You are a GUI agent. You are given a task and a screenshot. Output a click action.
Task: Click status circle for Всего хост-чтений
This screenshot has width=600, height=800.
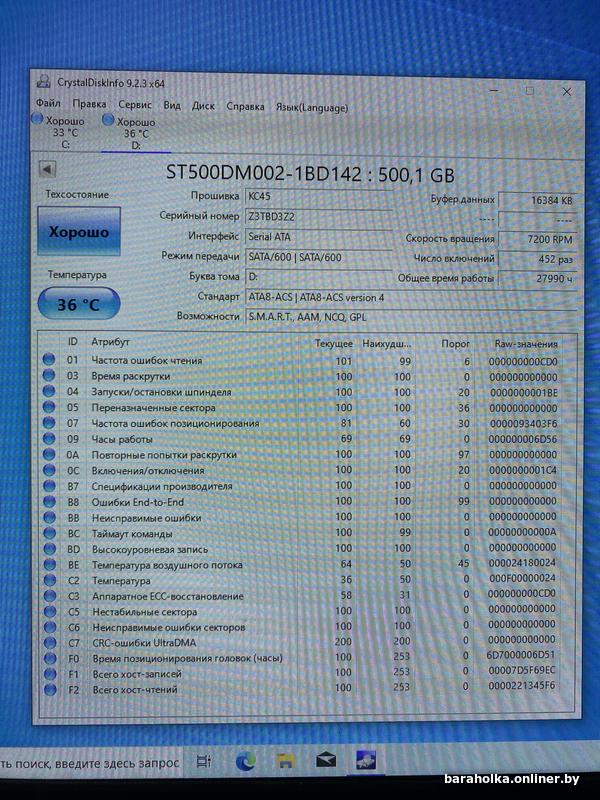pyautogui.click(x=50, y=690)
